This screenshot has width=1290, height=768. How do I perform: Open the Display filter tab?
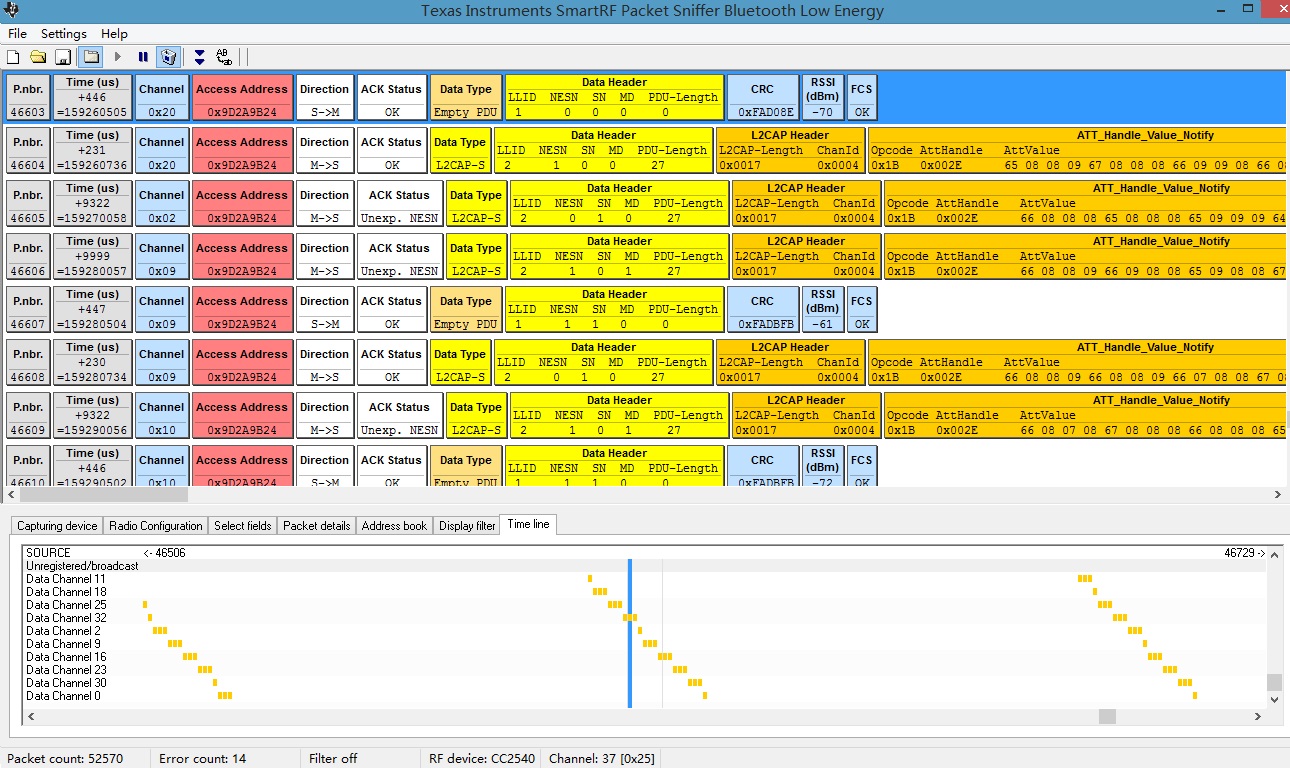[467, 526]
